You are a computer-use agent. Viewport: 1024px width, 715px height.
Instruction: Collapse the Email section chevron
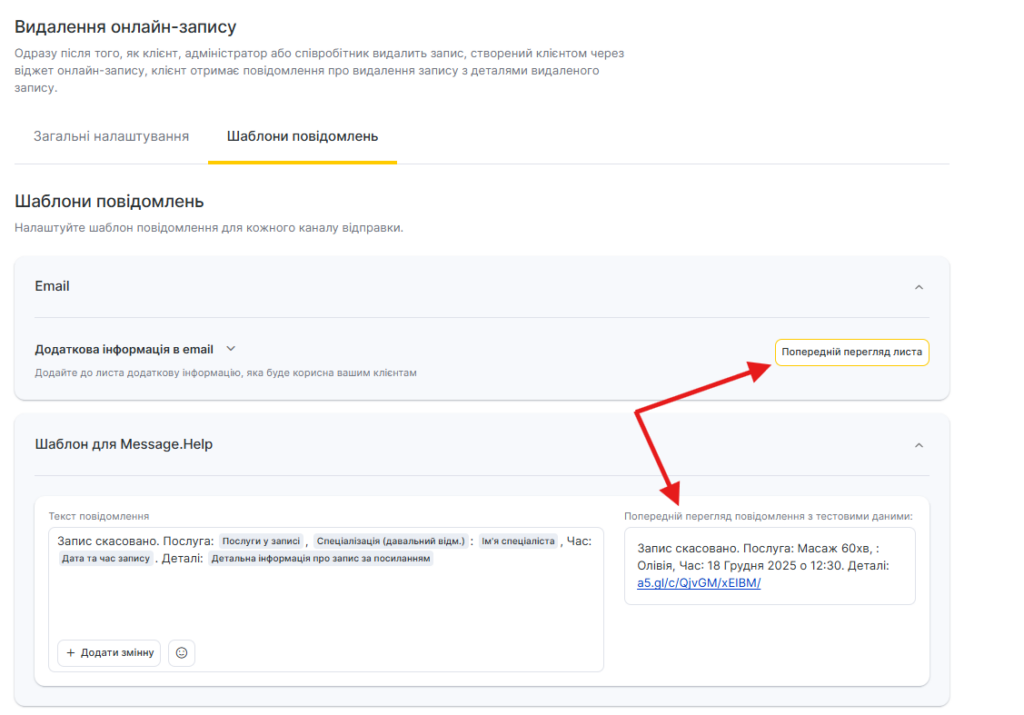pyautogui.click(x=919, y=287)
